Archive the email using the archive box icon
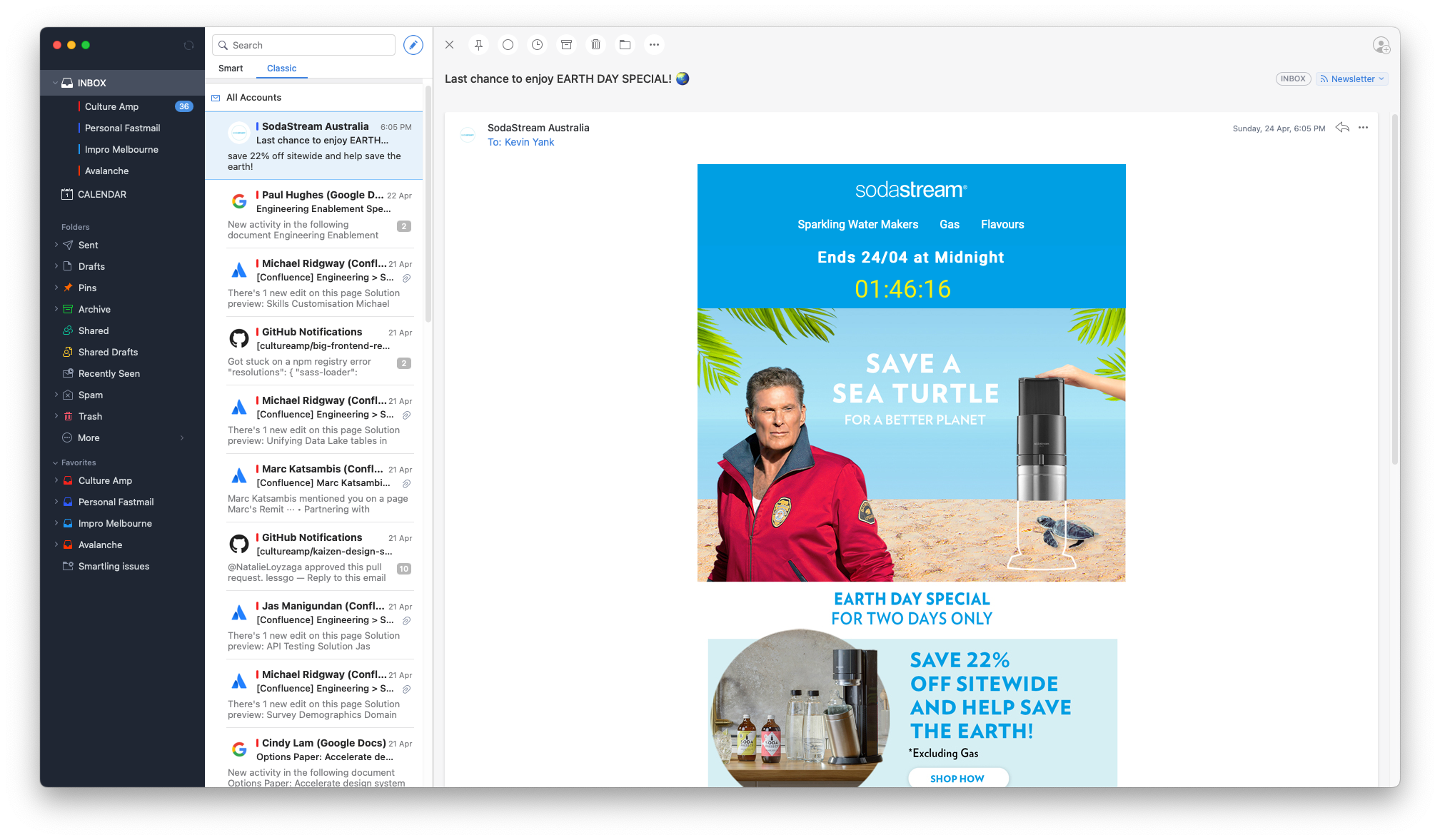 tap(566, 45)
